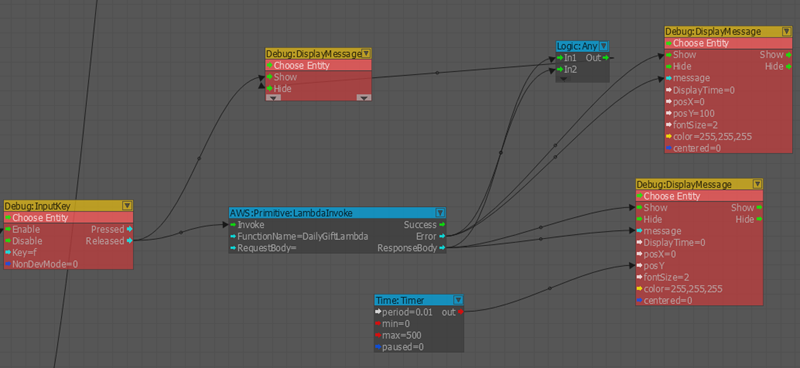Expand hidden outputs on the small DisplayMessage node
The height and width of the screenshot is (368, 800).
363,97
